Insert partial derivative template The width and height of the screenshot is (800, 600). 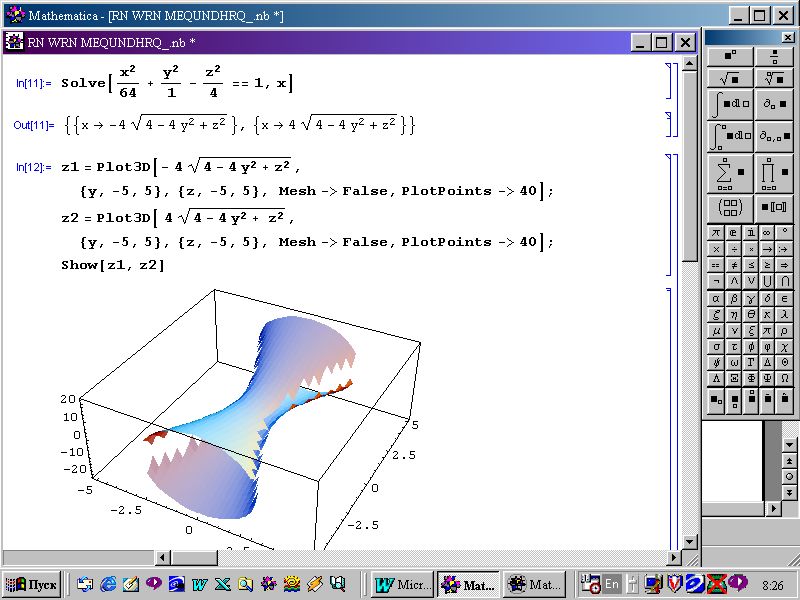click(774, 105)
